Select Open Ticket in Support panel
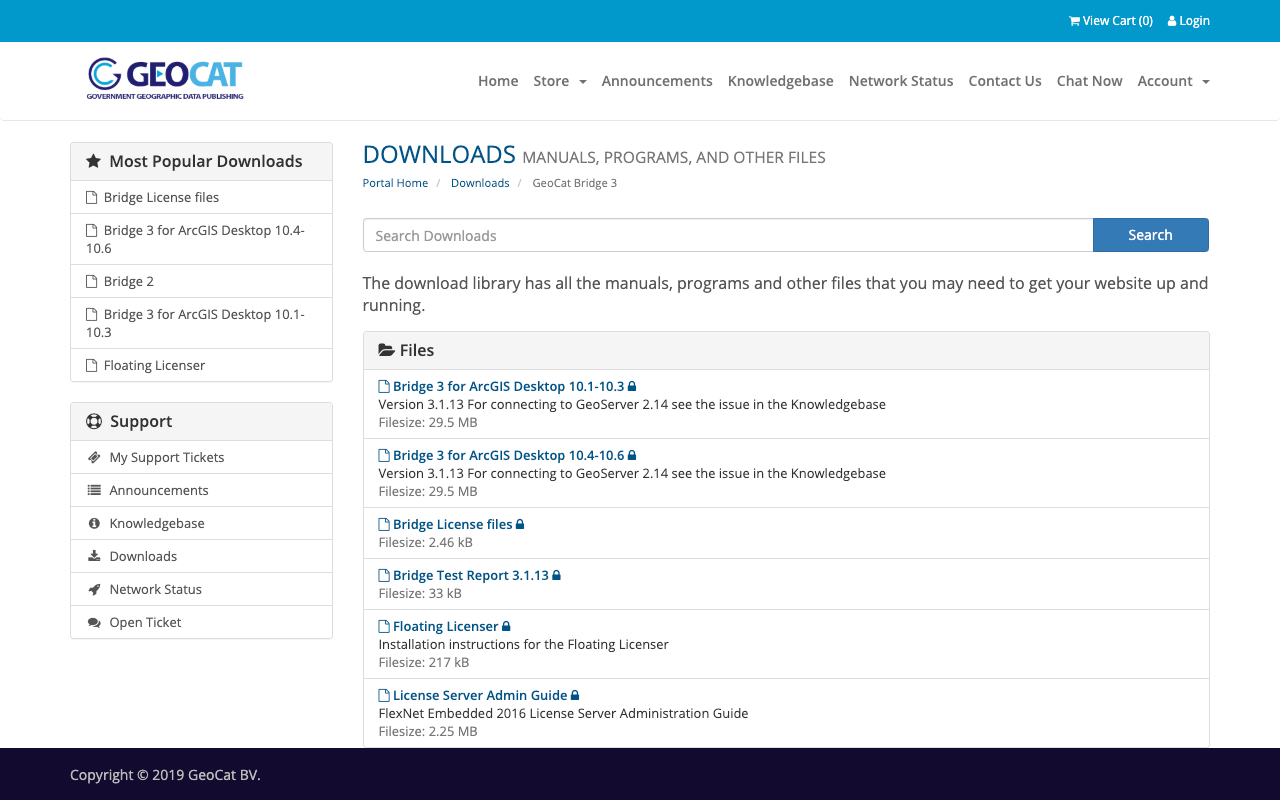Image resolution: width=1280 pixels, height=800 pixels. [x=201, y=622]
